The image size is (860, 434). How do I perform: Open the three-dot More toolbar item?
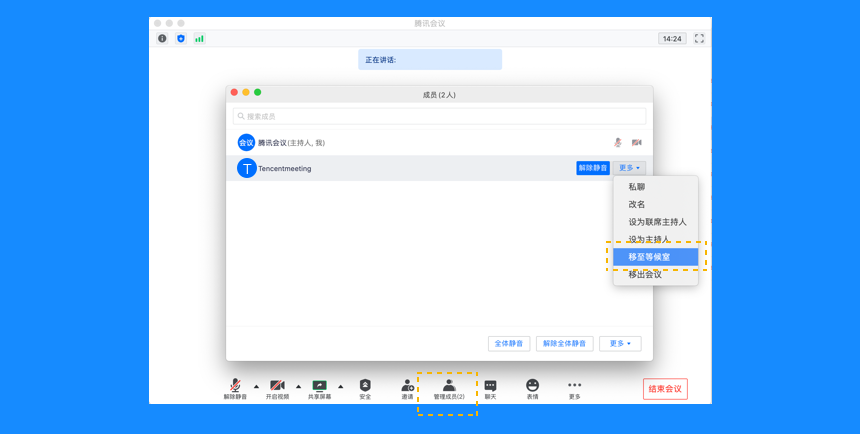(574, 389)
